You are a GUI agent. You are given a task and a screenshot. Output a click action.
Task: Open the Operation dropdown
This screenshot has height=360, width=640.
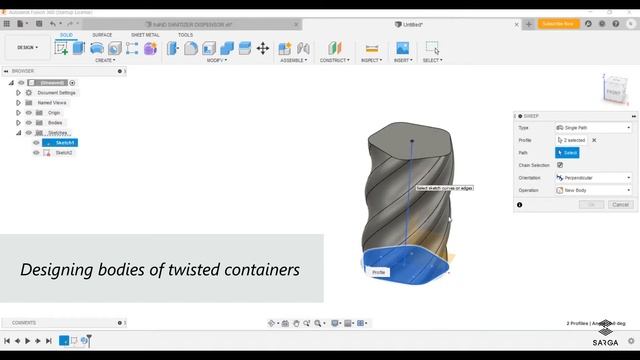pos(594,190)
